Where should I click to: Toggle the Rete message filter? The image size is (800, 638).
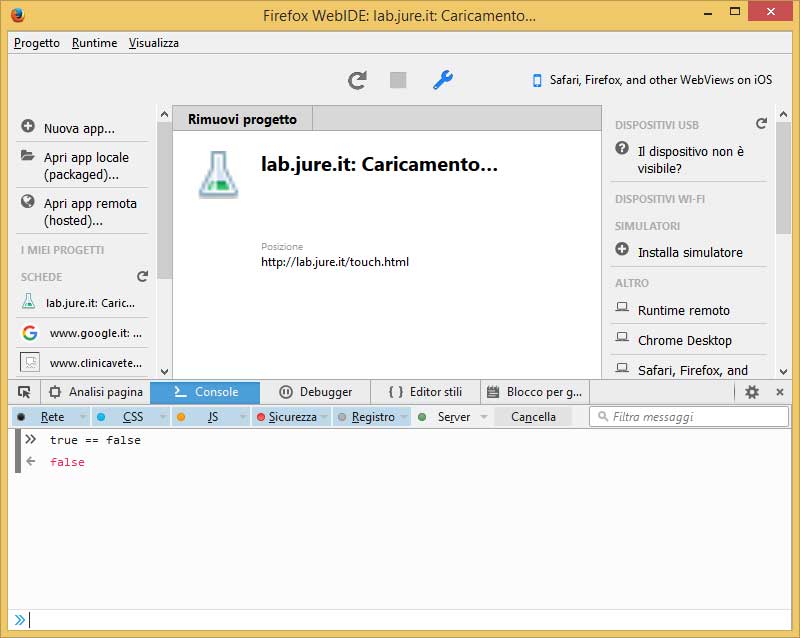[x=53, y=417]
